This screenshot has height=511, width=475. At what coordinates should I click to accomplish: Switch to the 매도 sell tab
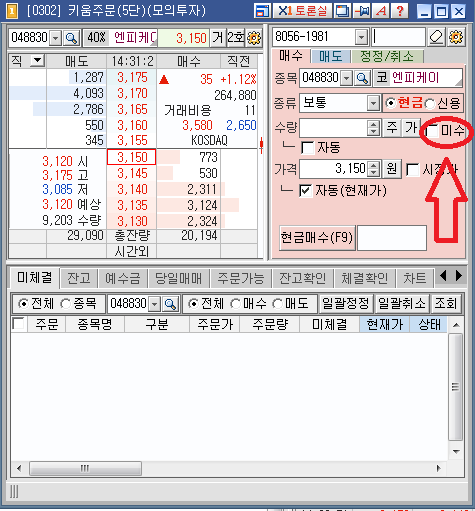[331, 56]
